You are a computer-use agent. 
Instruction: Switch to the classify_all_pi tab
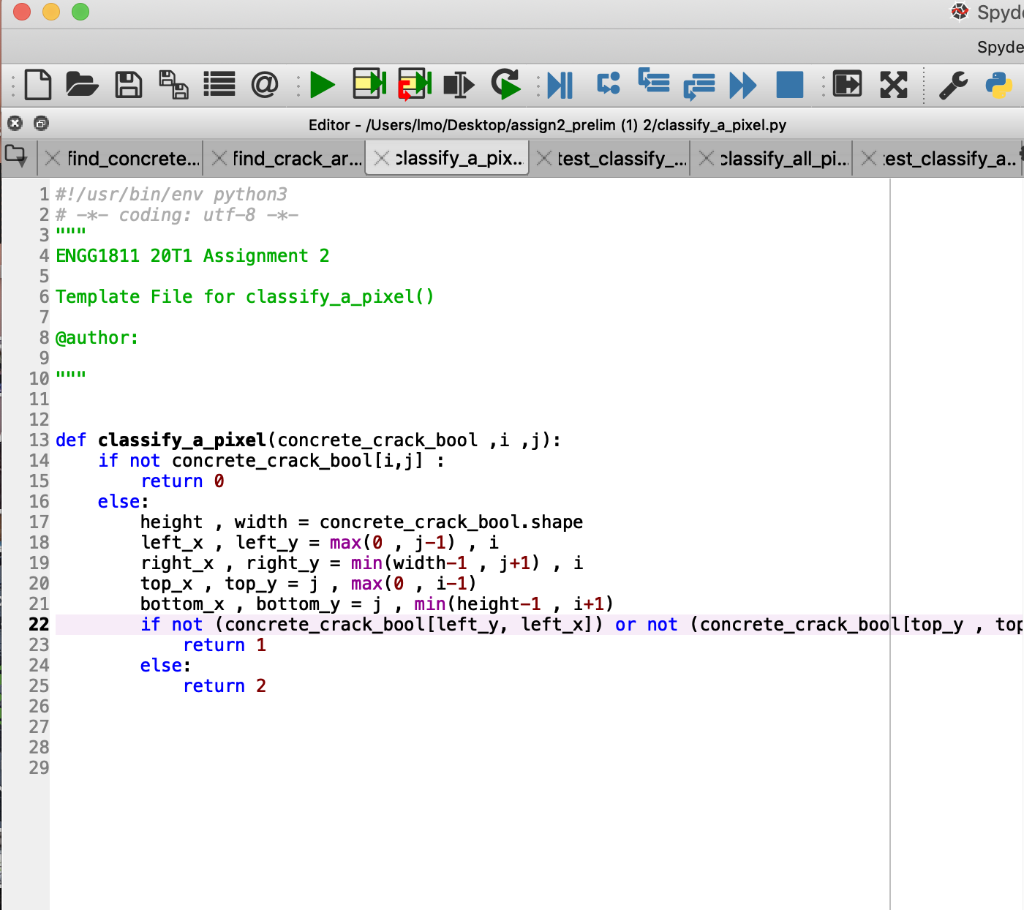[785, 158]
